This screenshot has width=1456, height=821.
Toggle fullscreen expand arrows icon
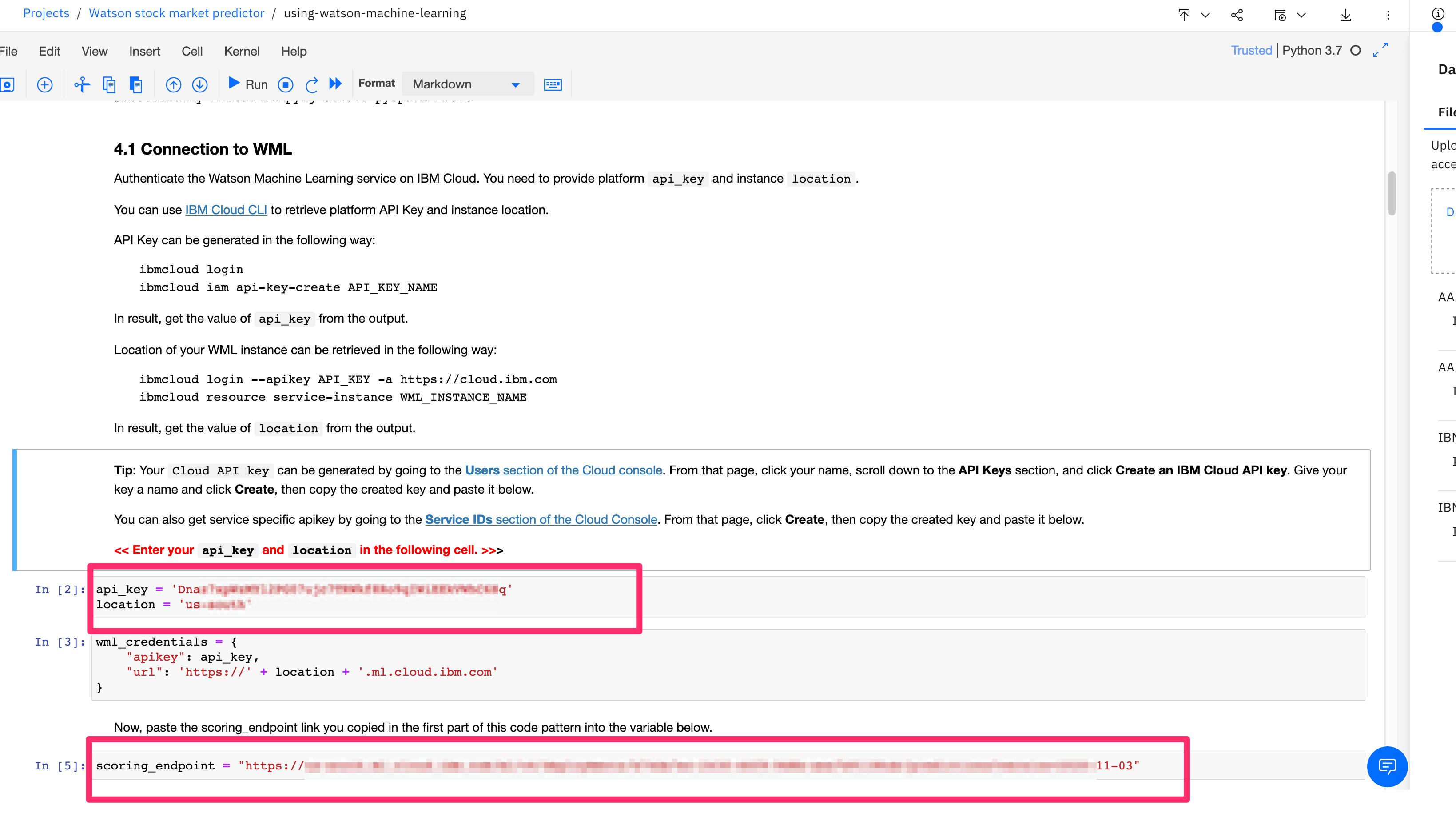(1380, 50)
